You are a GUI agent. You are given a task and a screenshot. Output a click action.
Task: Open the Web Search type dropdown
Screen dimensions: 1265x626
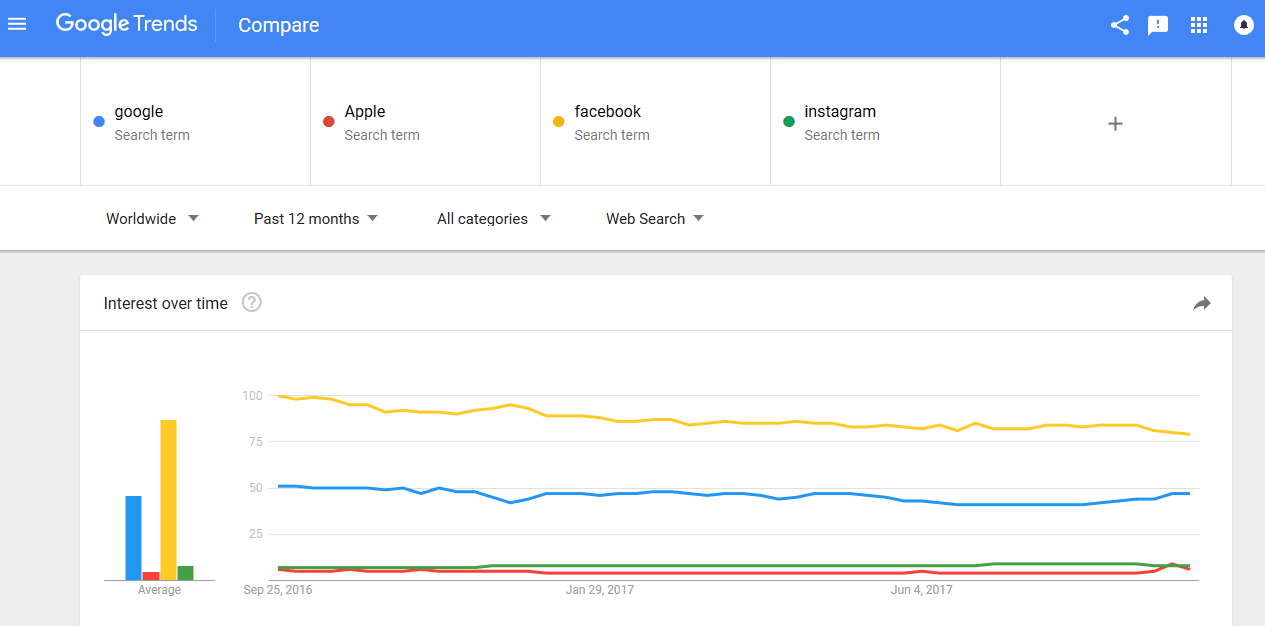[x=654, y=219]
